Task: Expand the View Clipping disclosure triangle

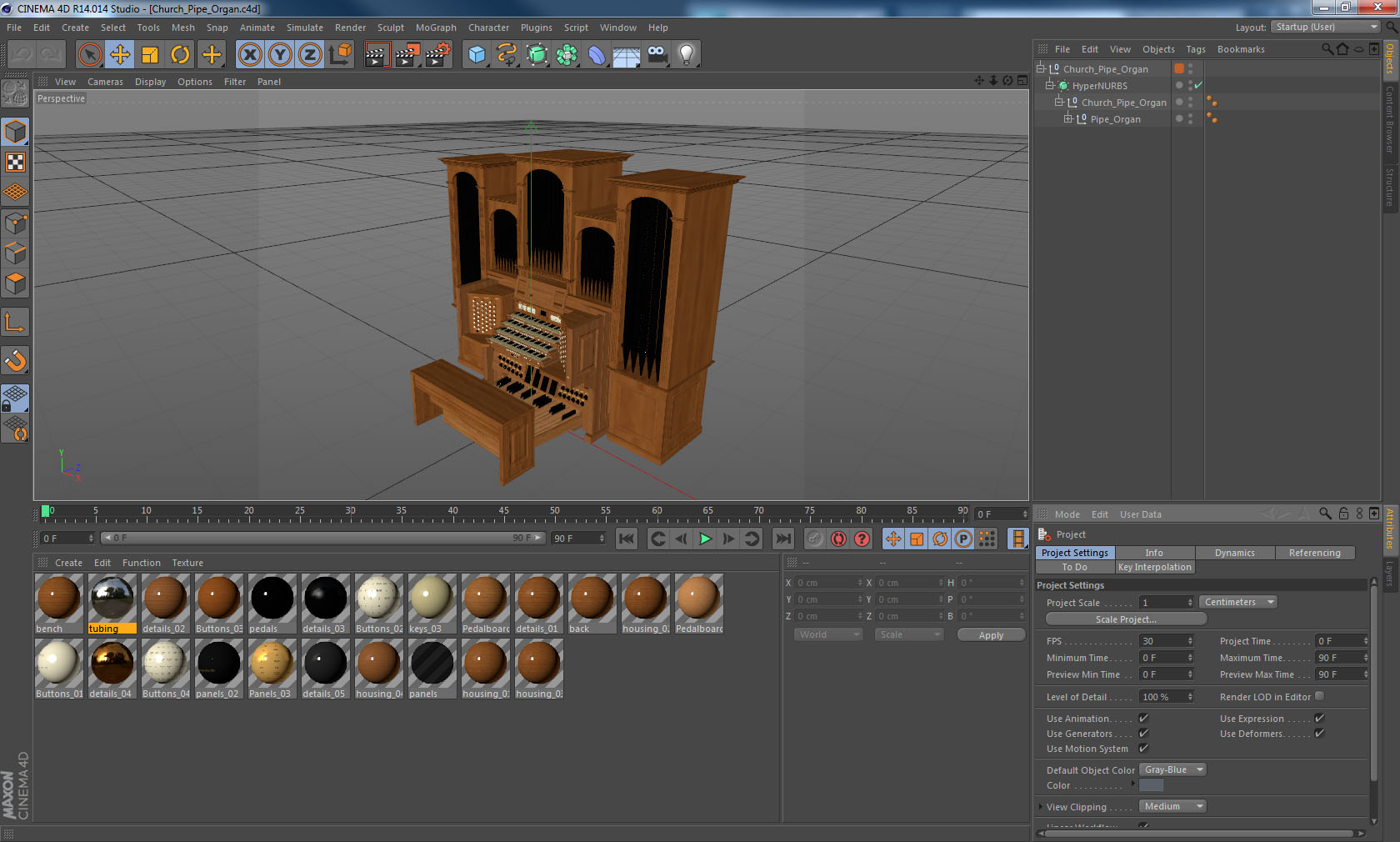Action: click(x=1041, y=806)
